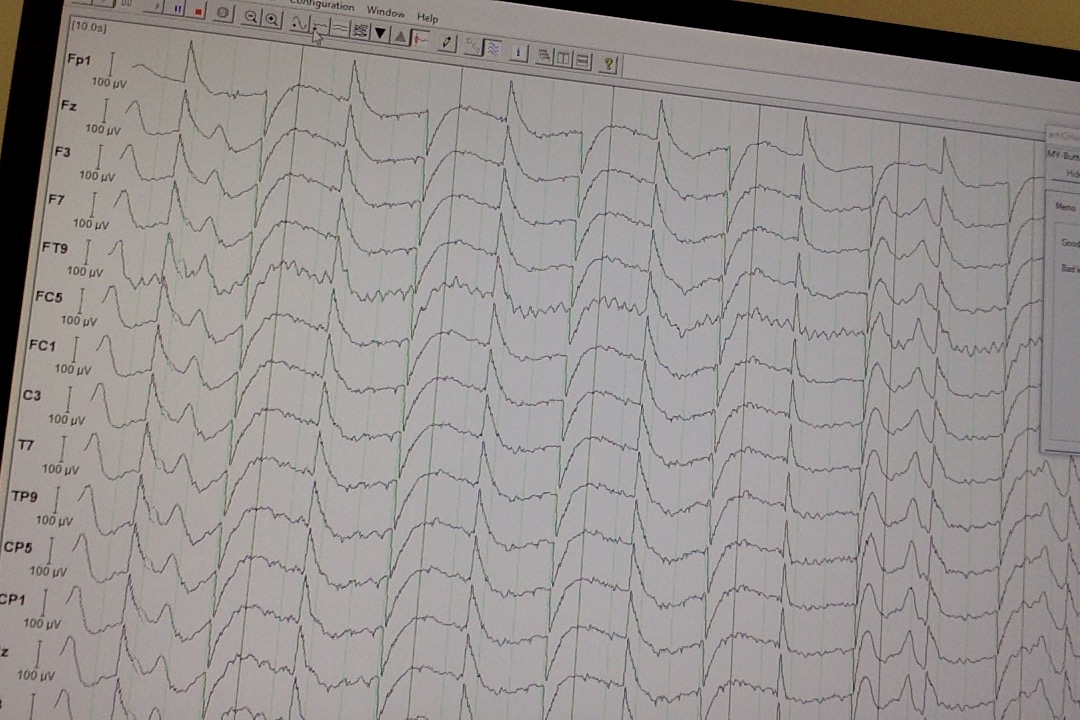Click the pencil annotation icon
This screenshot has width=1080, height=720.
447,43
